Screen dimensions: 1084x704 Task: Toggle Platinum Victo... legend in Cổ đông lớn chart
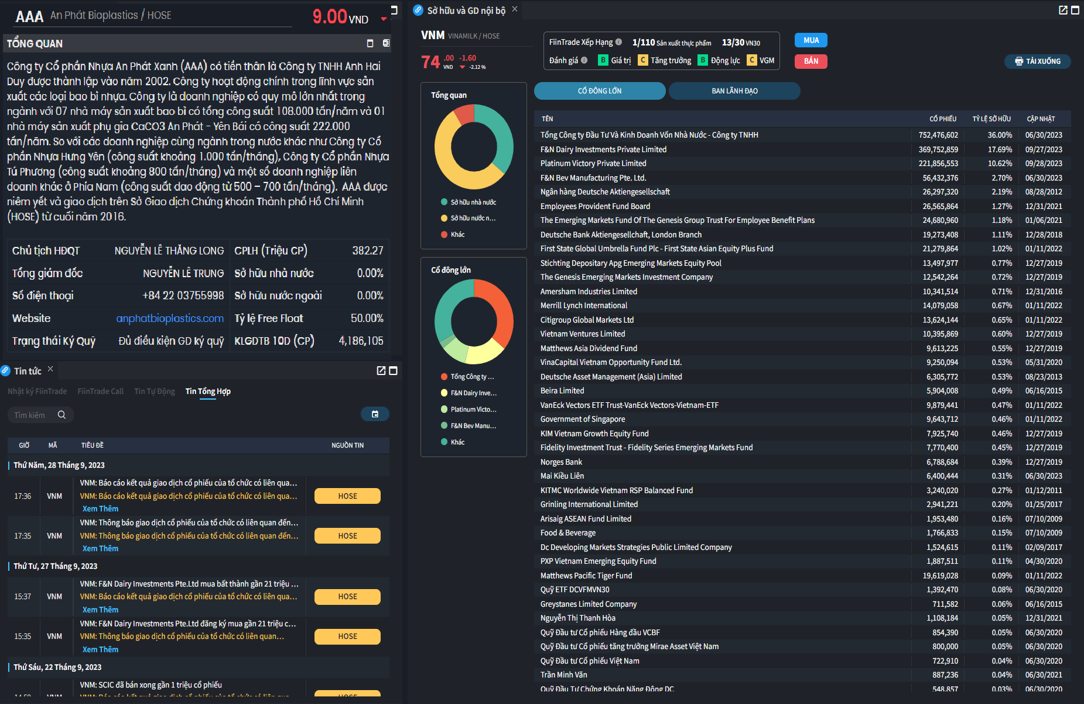(469, 409)
